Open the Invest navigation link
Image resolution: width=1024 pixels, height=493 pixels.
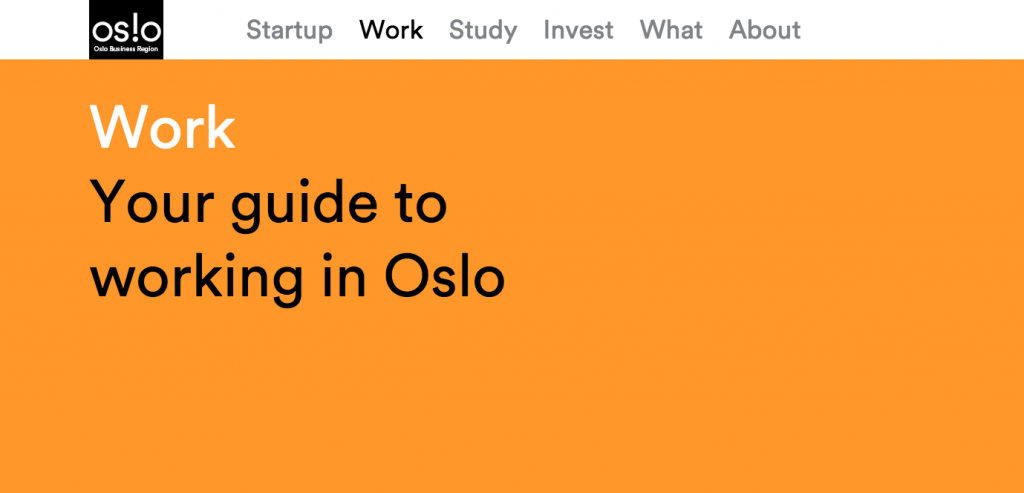click(x=578, y=30)
